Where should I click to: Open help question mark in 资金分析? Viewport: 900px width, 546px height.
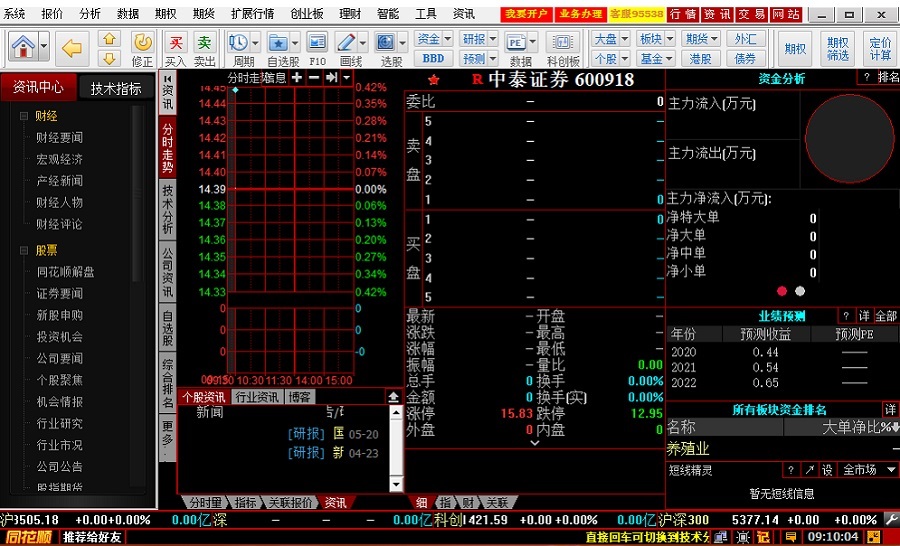(867, 77)
